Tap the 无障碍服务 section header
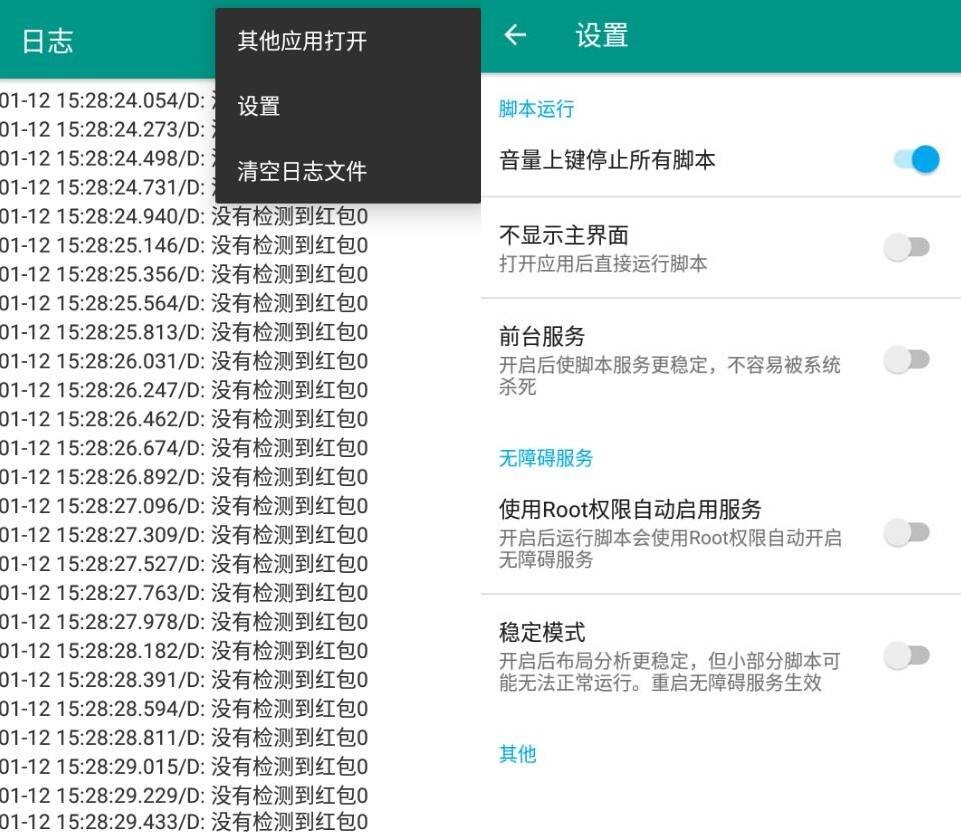 pos(546,458)
